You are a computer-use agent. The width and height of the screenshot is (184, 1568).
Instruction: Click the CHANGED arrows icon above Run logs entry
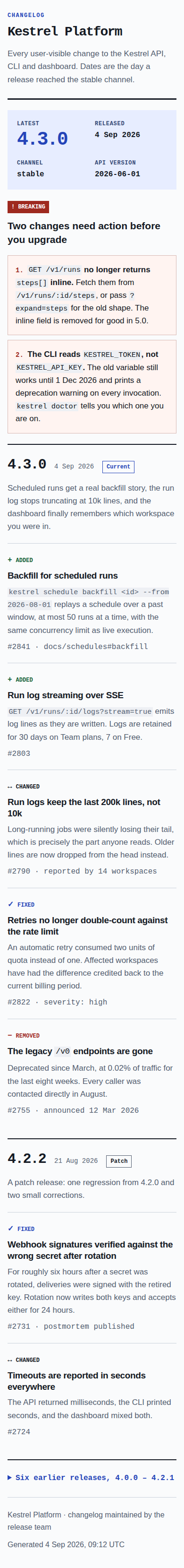tap(10, 787)
